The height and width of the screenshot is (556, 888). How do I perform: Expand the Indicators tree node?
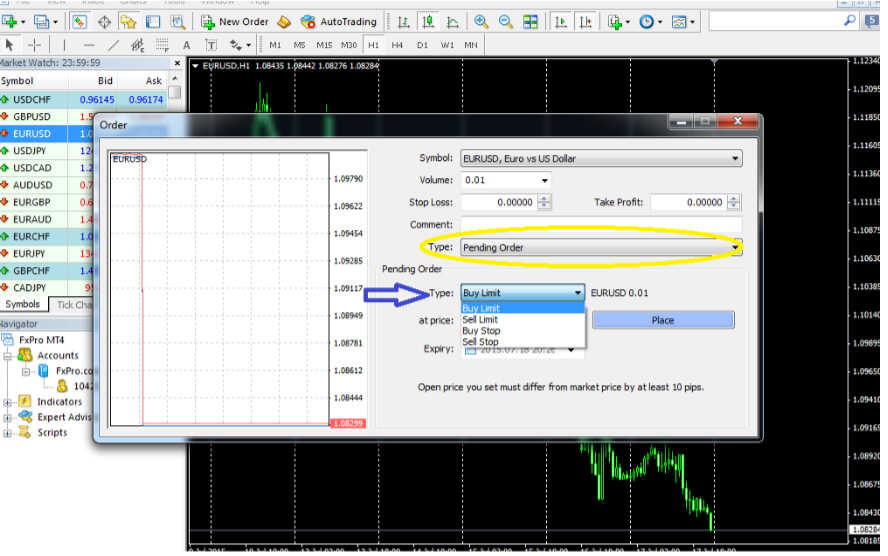pos(8,401)
